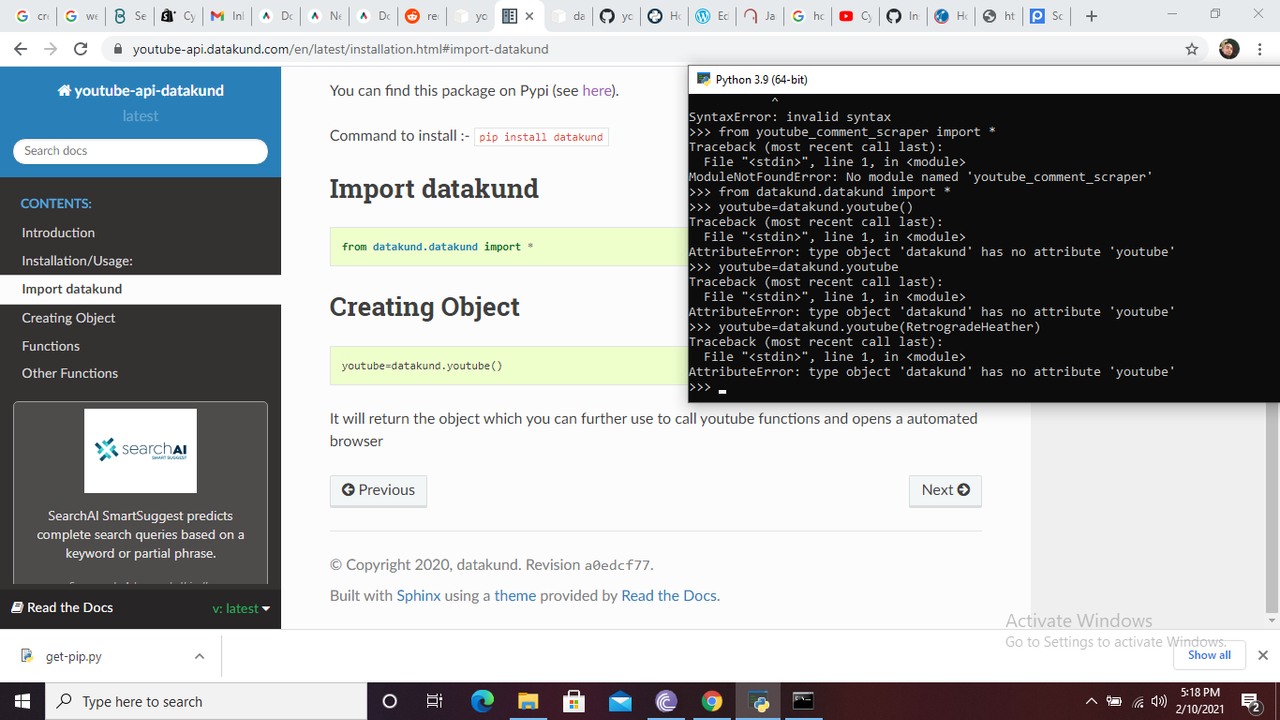Close the downloads bar
1280x720 pixels.
[1262, 656]
